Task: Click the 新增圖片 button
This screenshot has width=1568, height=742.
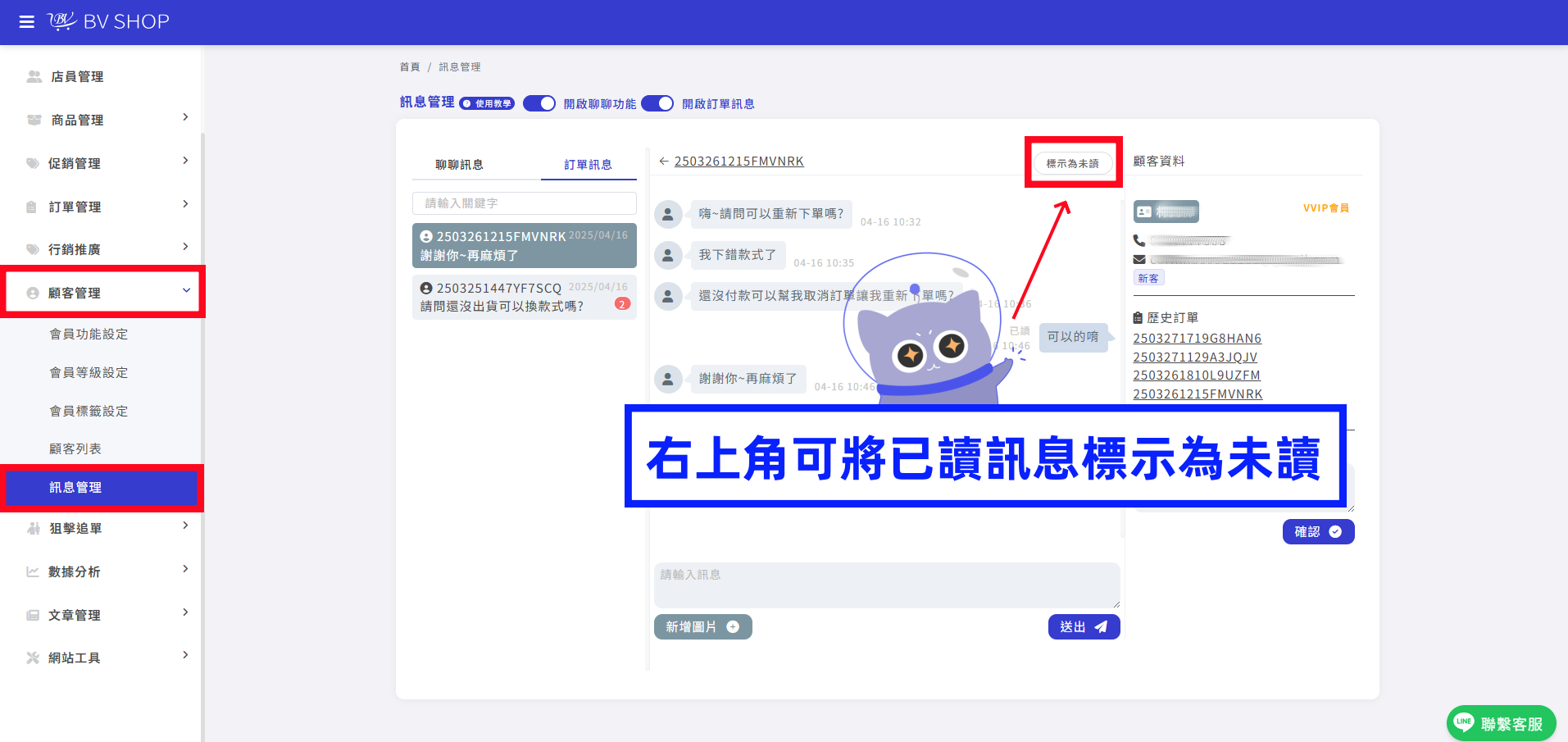Action: click(702, 626)
